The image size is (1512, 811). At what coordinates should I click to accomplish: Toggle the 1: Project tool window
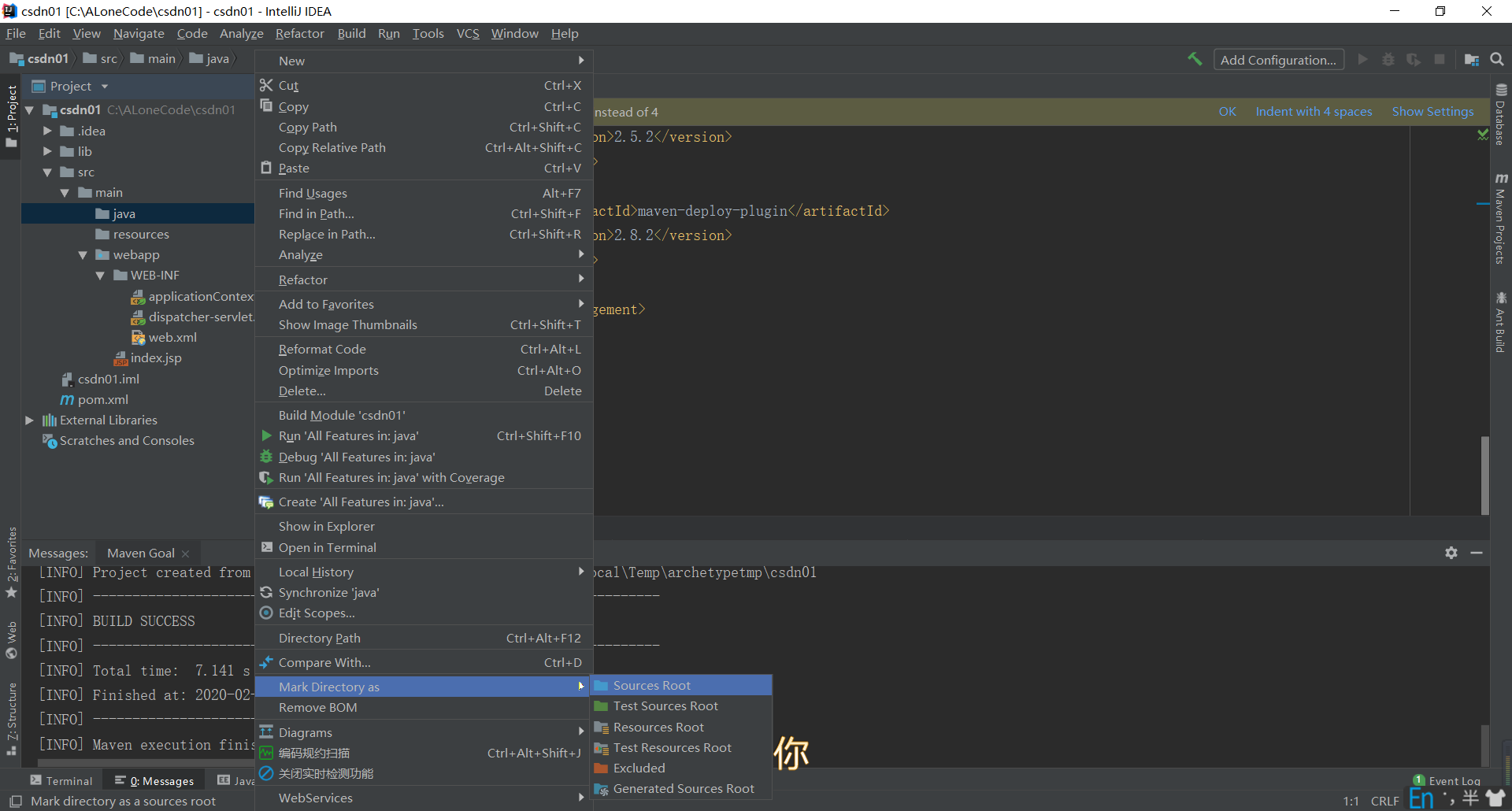(x=11, y=117)
